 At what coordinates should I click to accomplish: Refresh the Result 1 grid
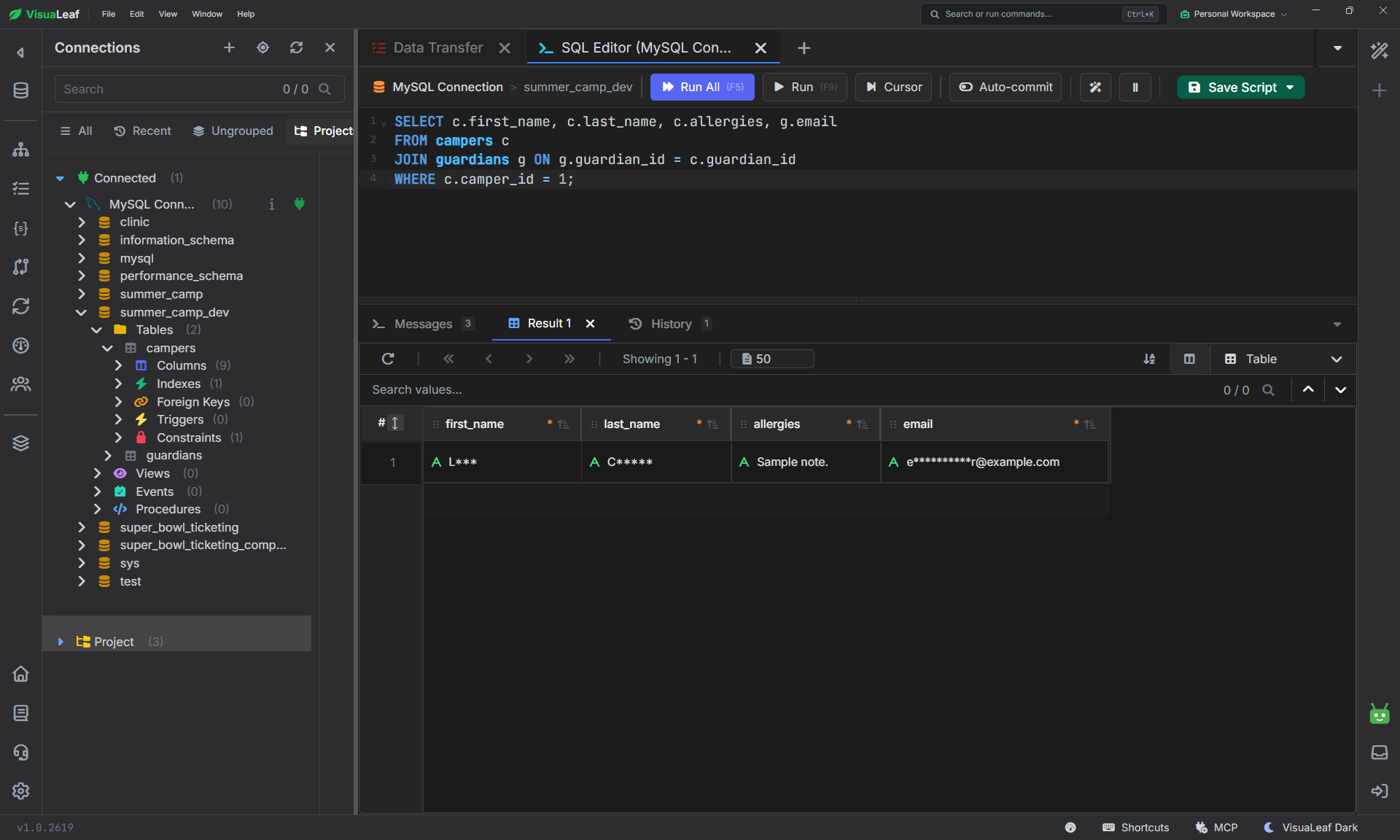pyautogui.click(x=388, y=359)
